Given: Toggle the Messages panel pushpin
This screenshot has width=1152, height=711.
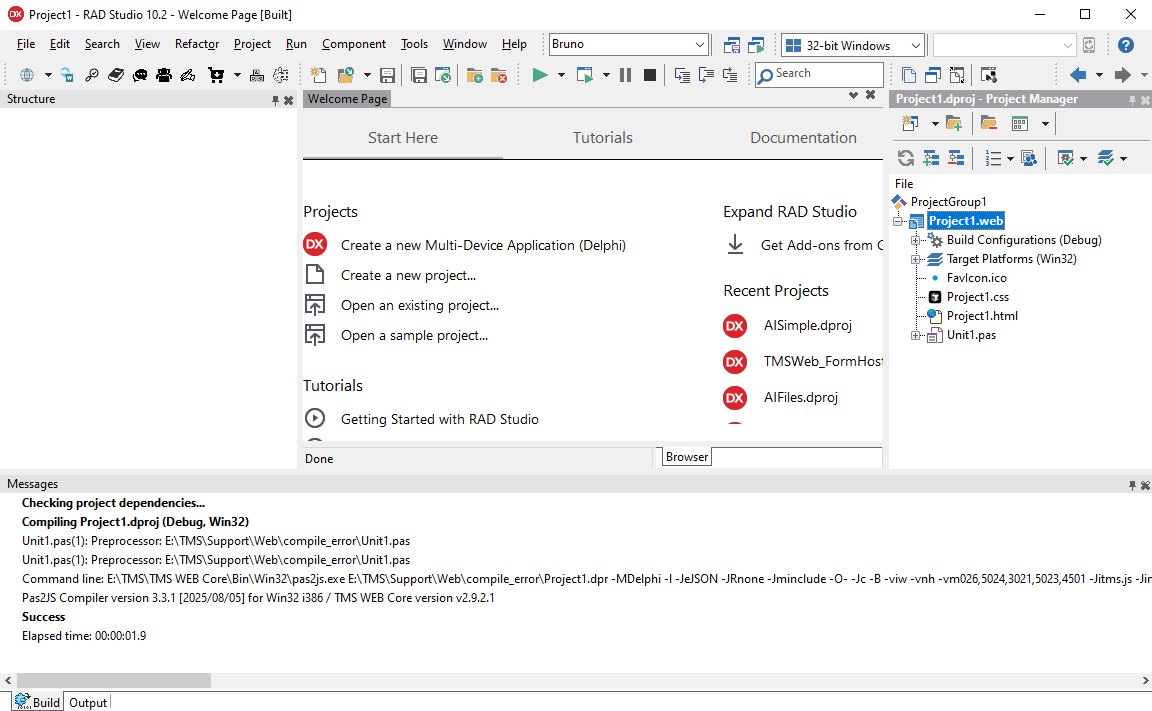Looking at the screenshot, I should coord(1132,485).
